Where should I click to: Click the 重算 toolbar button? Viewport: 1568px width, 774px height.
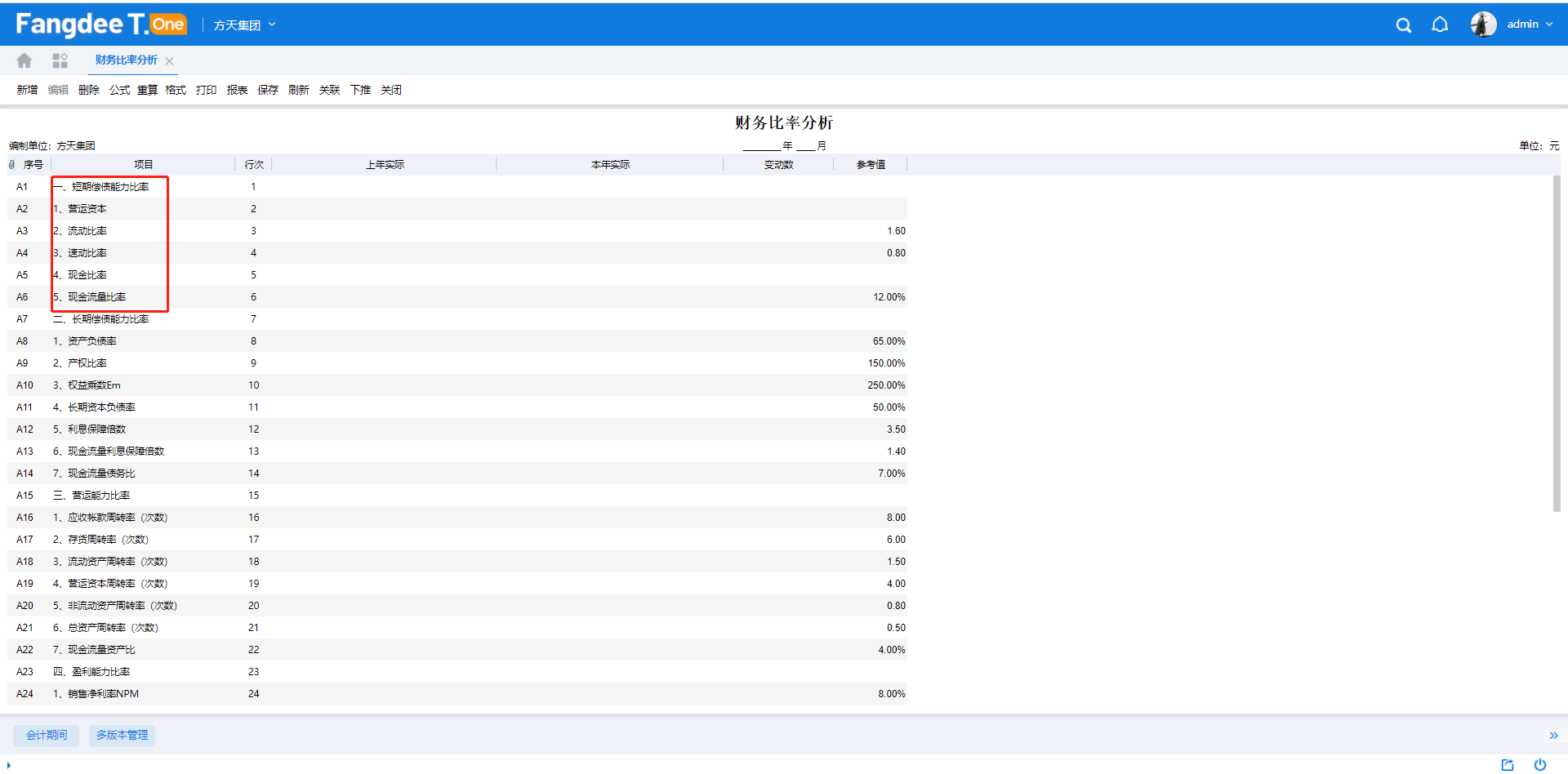coord(147,90)
